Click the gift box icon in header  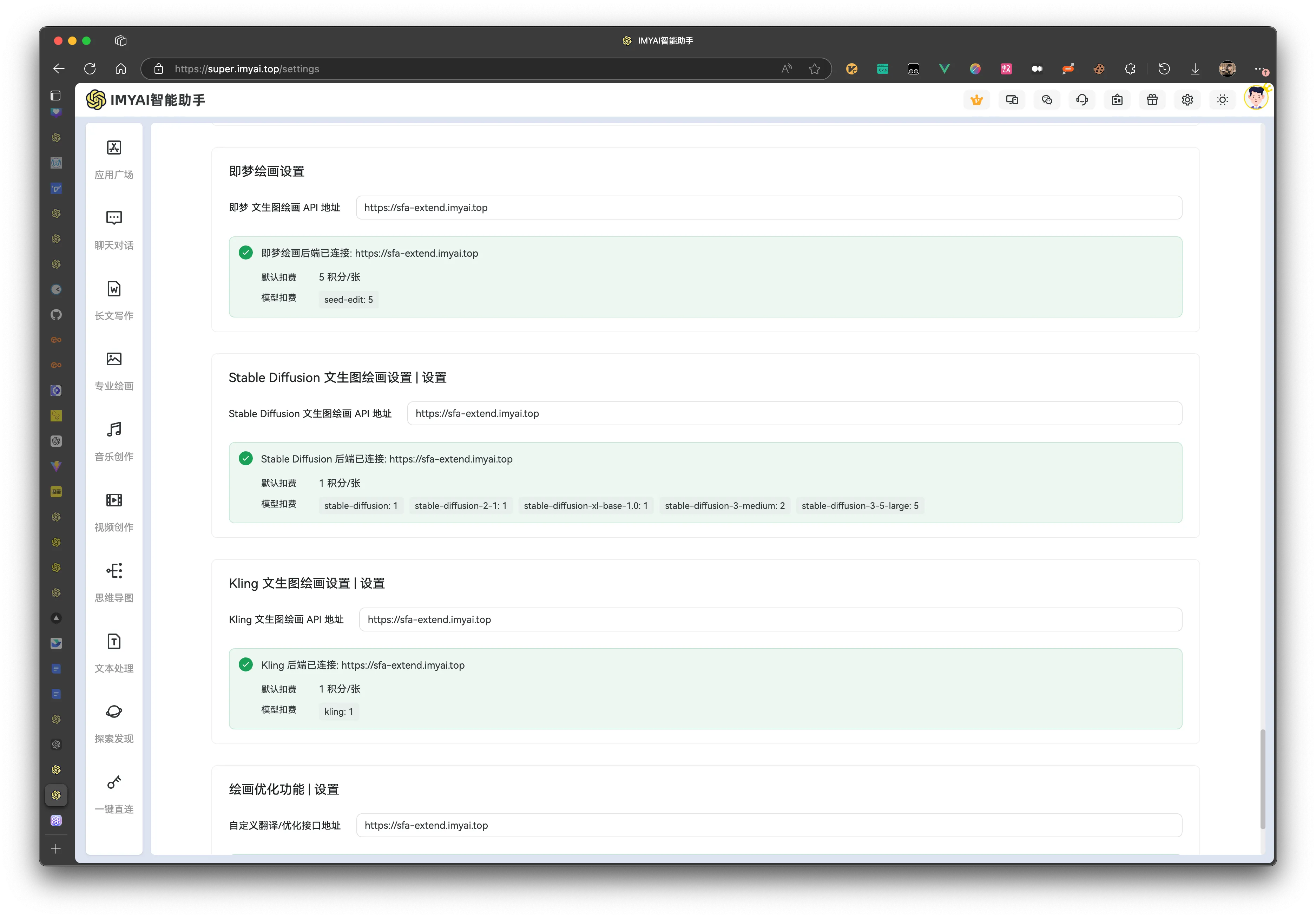(x=1152, y=100)
